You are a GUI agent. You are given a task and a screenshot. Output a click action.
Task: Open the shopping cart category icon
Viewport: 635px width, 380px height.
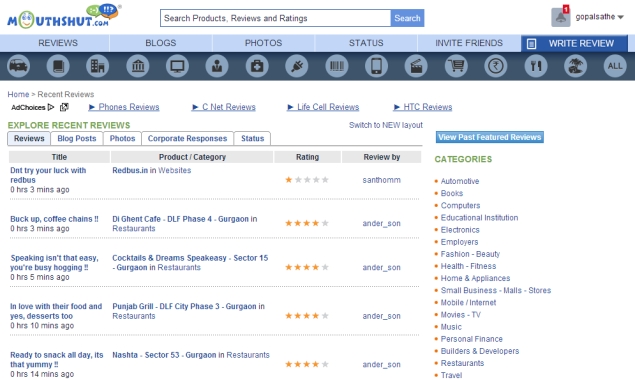pyautogui.click(x=456, y=66)
